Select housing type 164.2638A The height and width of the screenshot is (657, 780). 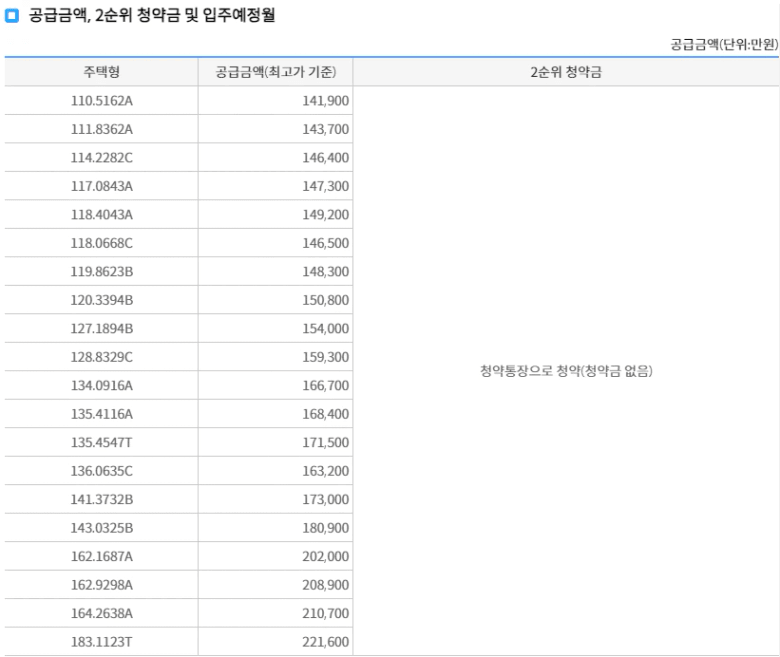(101, 613)
